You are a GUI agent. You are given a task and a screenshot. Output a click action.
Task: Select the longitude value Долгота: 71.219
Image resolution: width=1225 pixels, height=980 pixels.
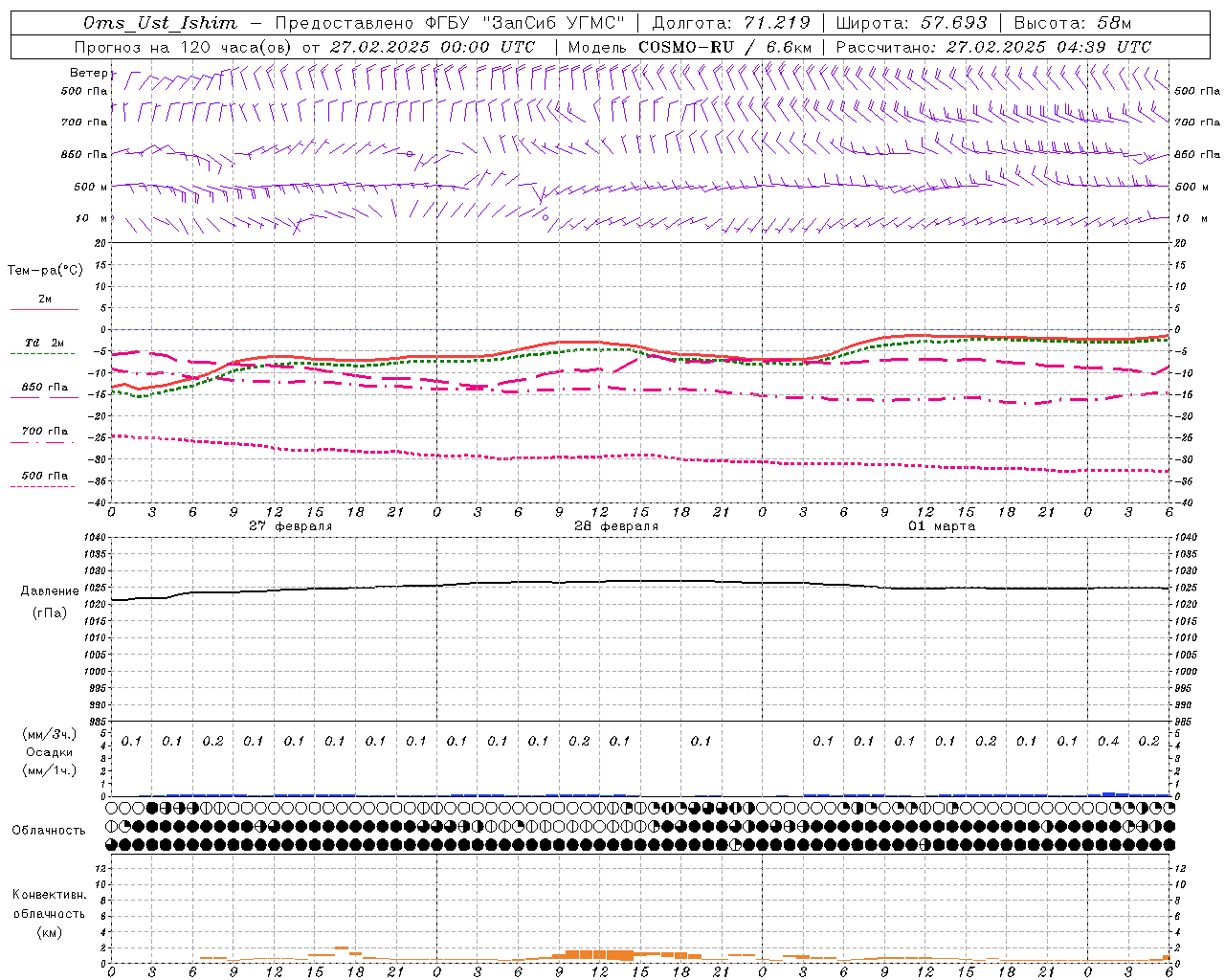click(x=731, y=23)
